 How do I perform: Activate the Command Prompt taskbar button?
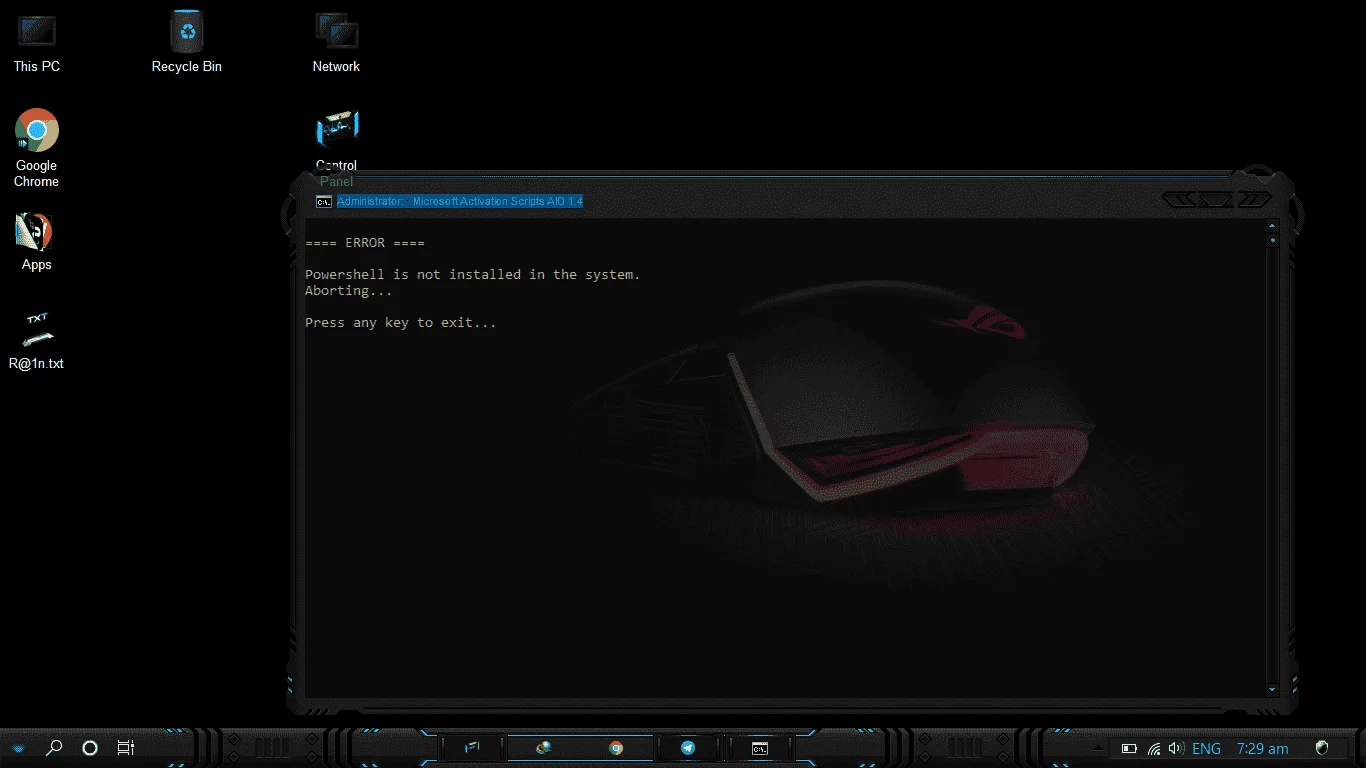760,747
